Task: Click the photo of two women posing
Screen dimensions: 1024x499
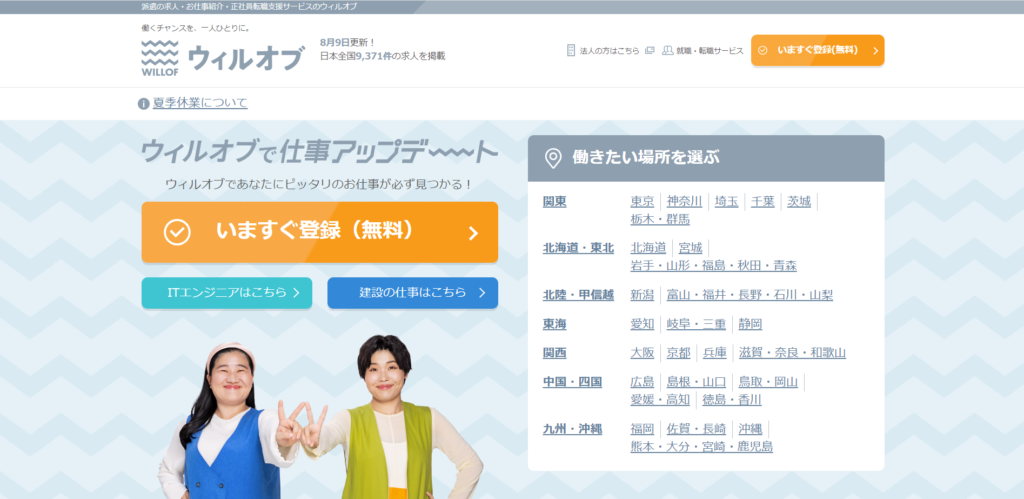Action: pos(320,417)
